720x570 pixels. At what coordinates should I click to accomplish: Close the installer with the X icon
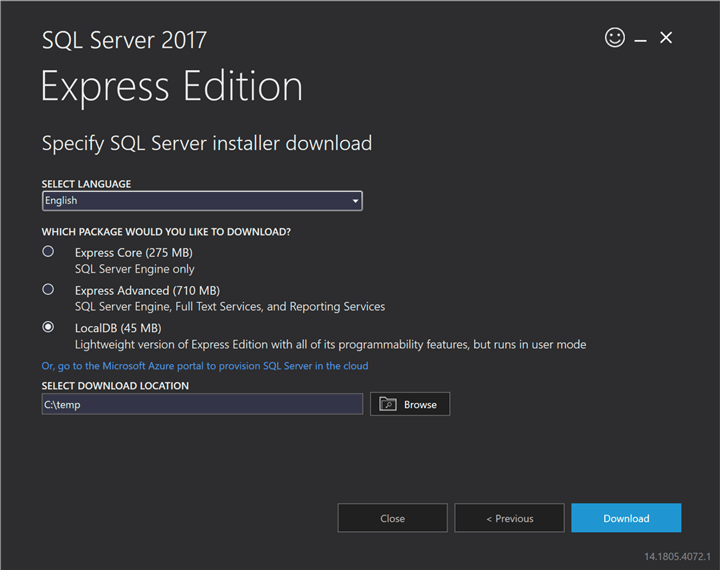coord(666,38)
